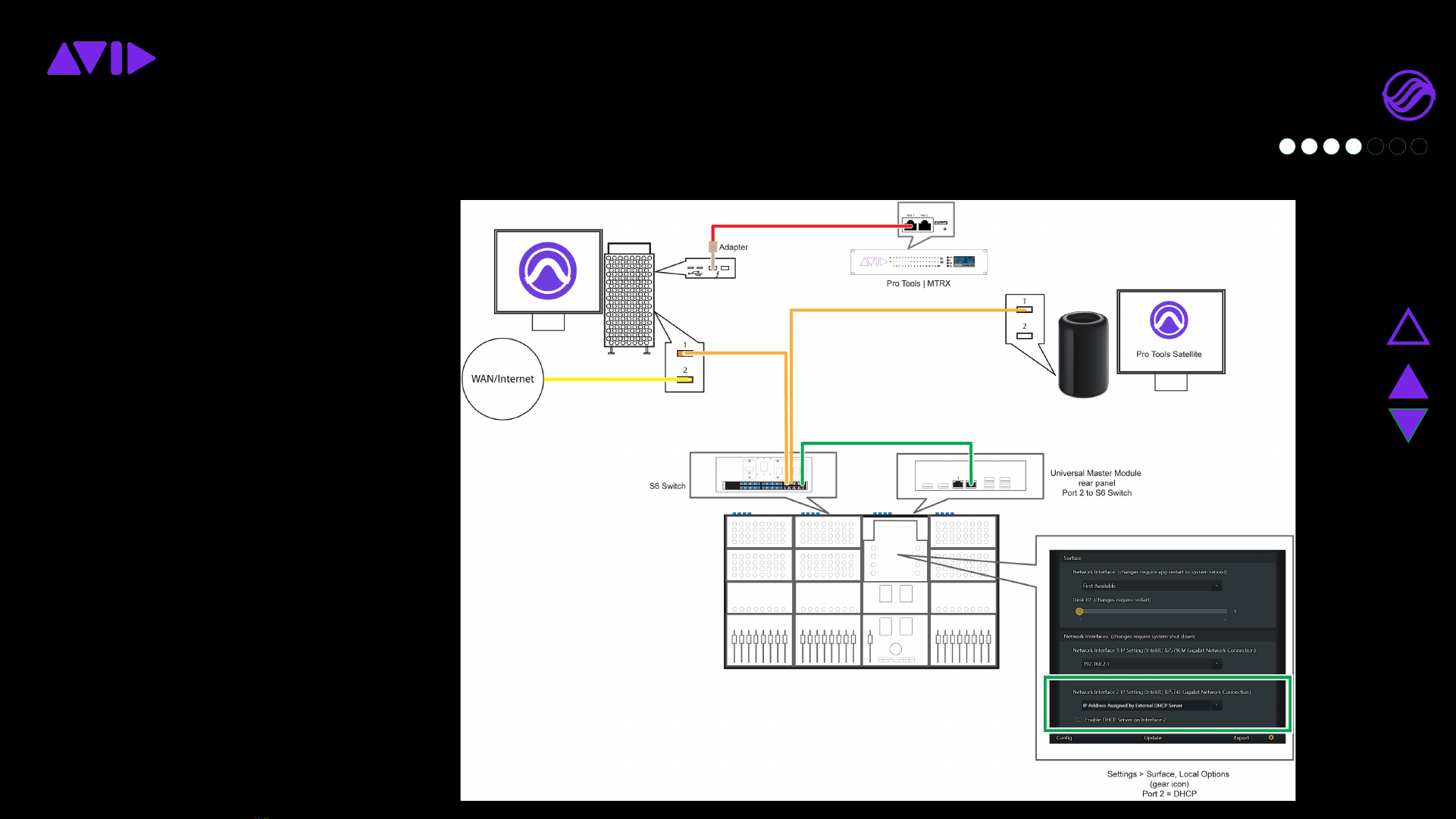Click port 1 on Mac Pro tower callout
This screenshot has width=1456, height=819.
click(685, 353)
